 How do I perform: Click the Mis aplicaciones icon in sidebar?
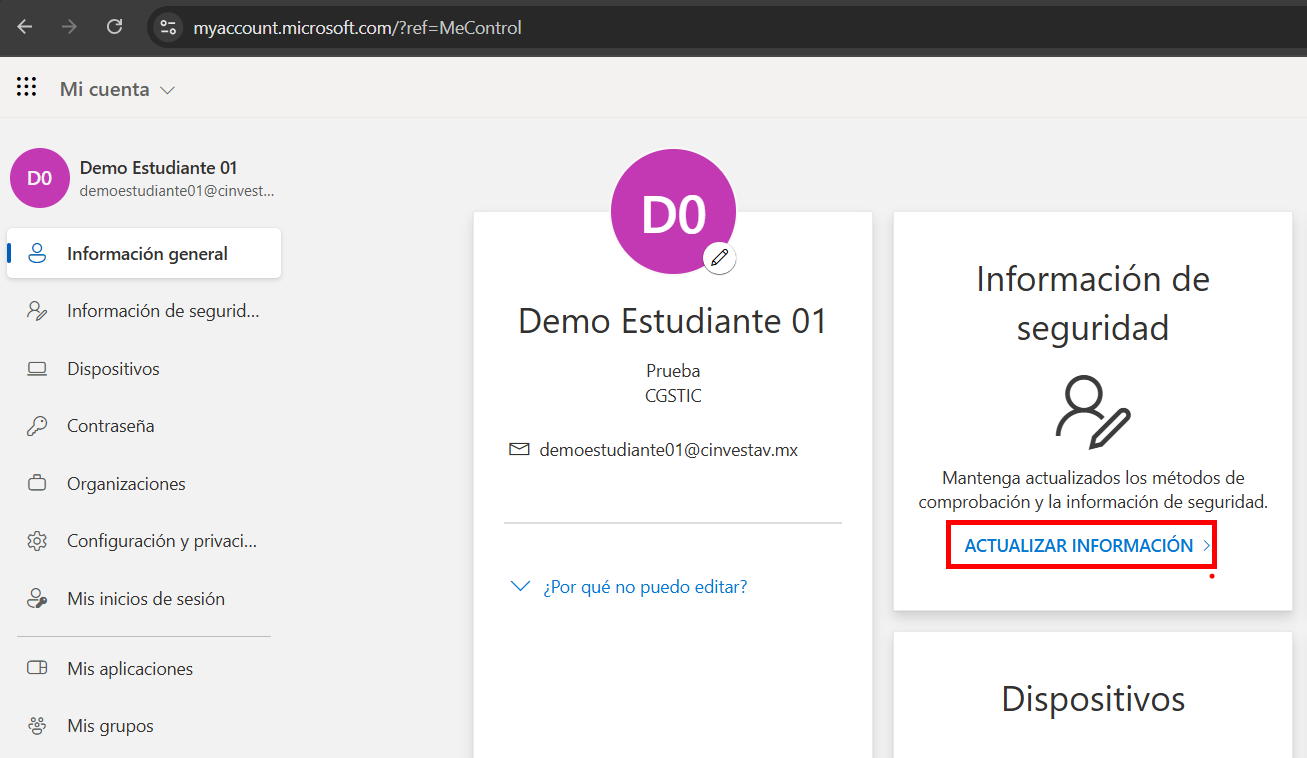pyautogui.click(x=37, y=669)
